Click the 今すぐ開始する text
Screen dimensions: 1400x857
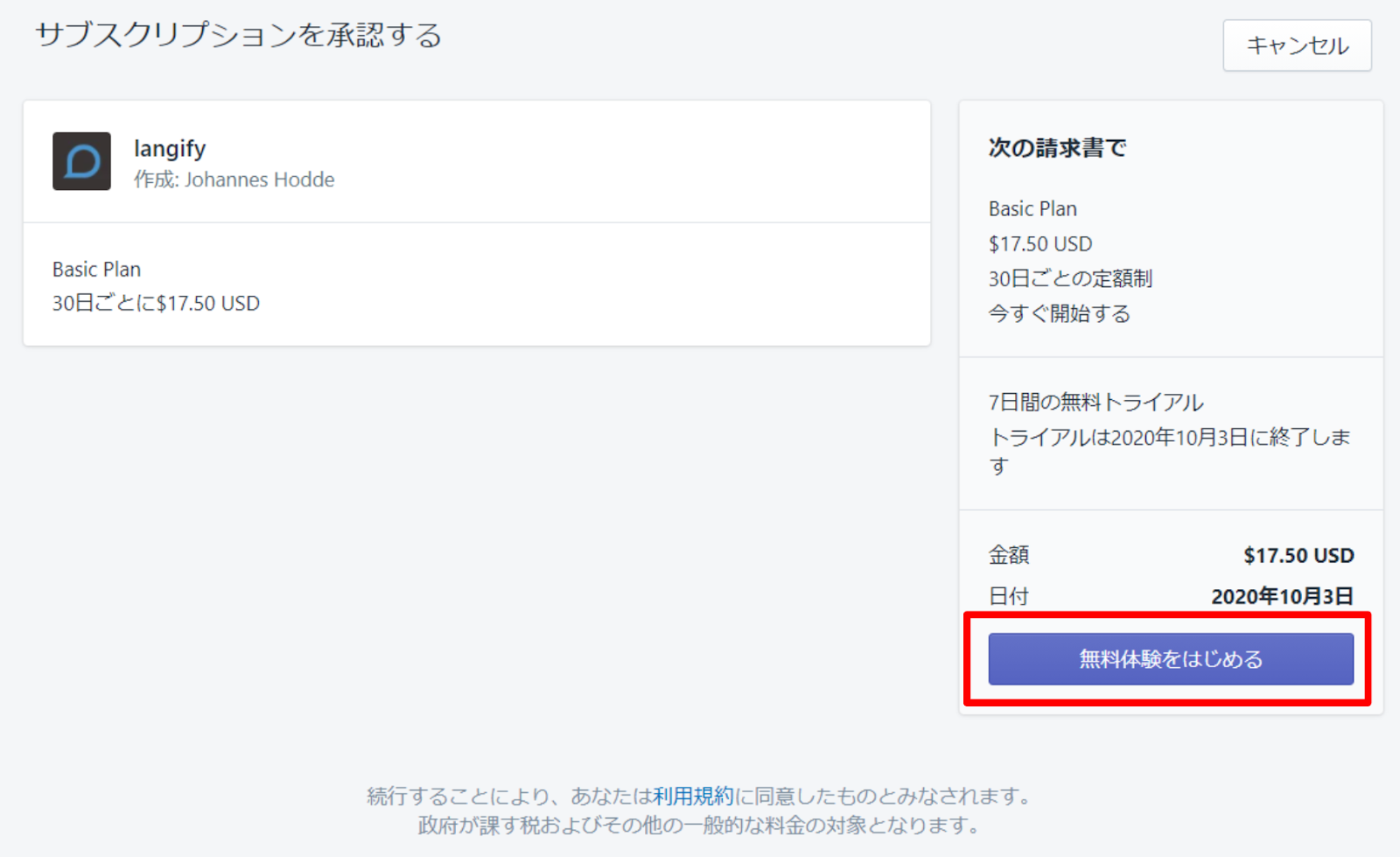click(x=1059, y=313)
